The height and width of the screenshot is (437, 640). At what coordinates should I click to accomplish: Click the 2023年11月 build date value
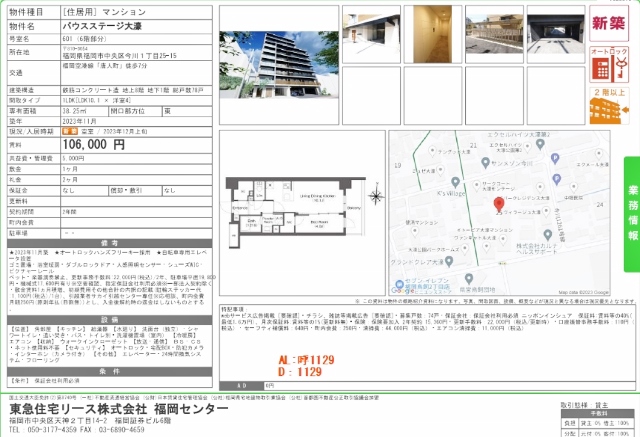tap(80, 122)
